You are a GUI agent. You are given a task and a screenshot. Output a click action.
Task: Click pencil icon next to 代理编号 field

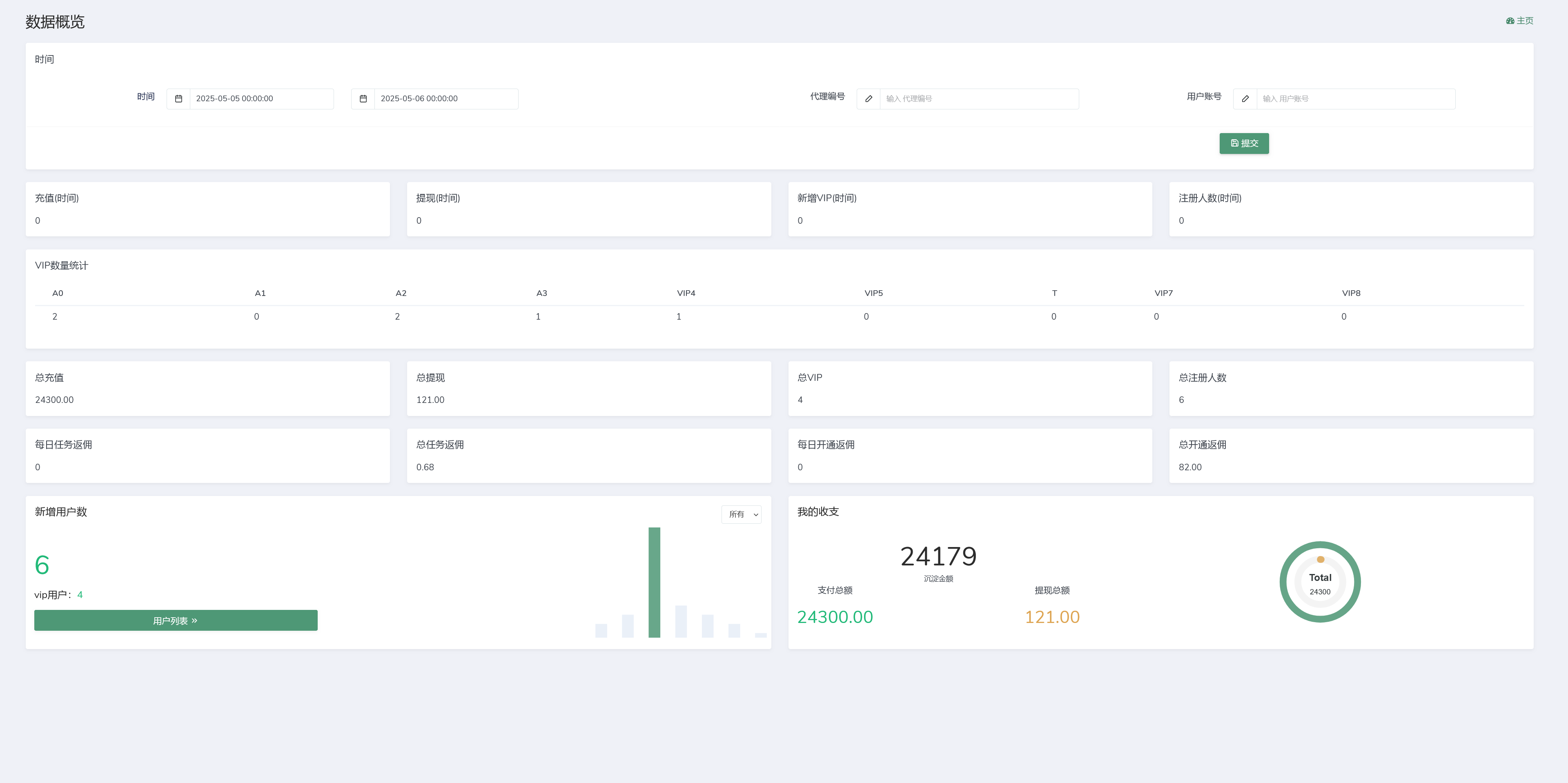pos(869,98)
